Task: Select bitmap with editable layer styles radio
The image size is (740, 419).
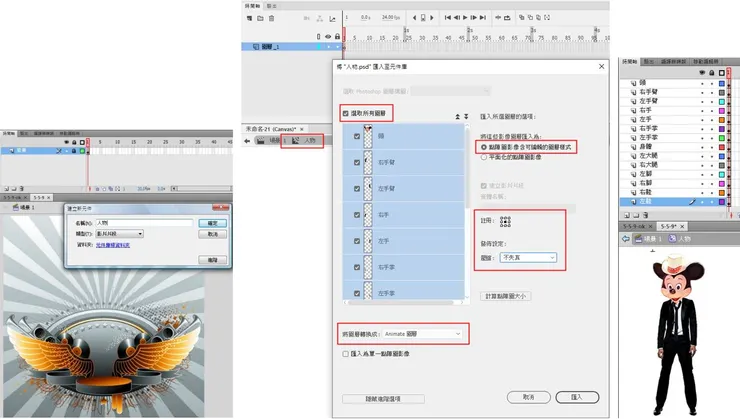Action: pyautogui.click(x=484, y=147)
